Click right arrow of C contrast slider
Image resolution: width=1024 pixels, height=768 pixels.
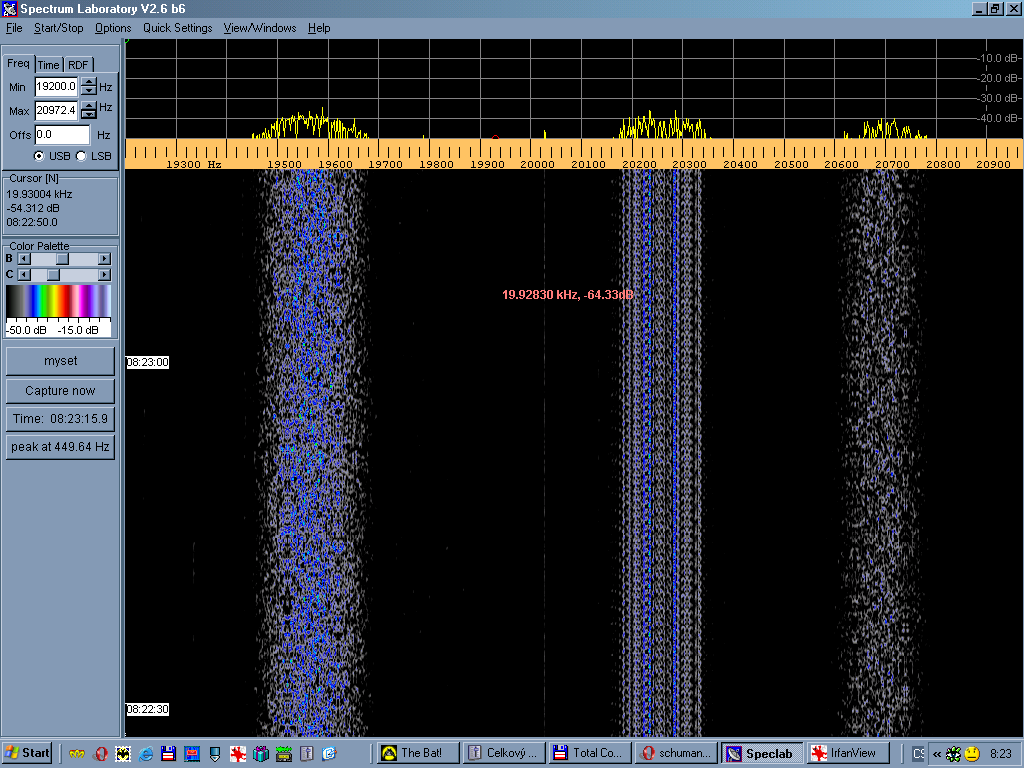104,275
